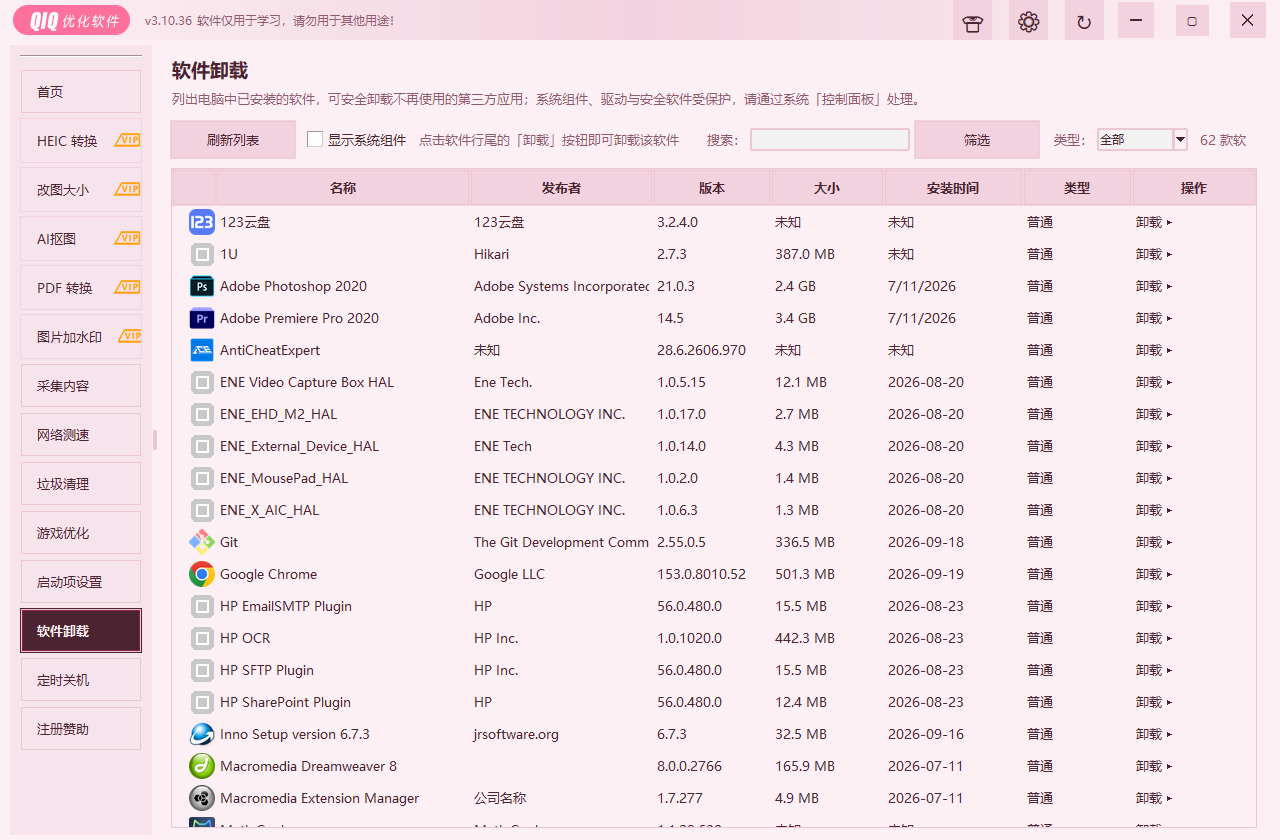The image size is (1280, 840).
Task: Sort the list by 发布者 column header
Action: pyautogui.click(x=561, y=188)
